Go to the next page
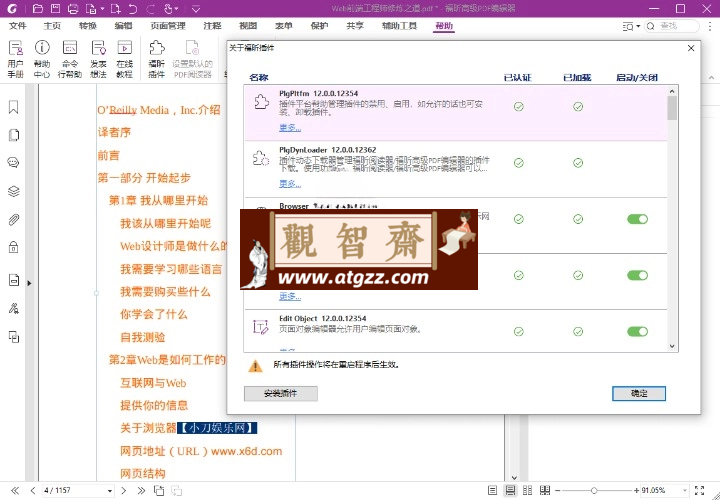 [x=124, y=490]
